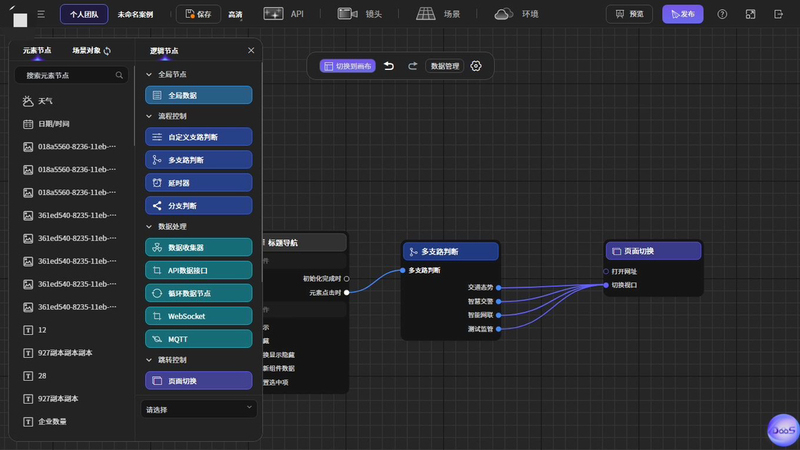The width and height of the screenshot is (800, 450).
Task: Click the hamburger menu icon
Action: 41,15
